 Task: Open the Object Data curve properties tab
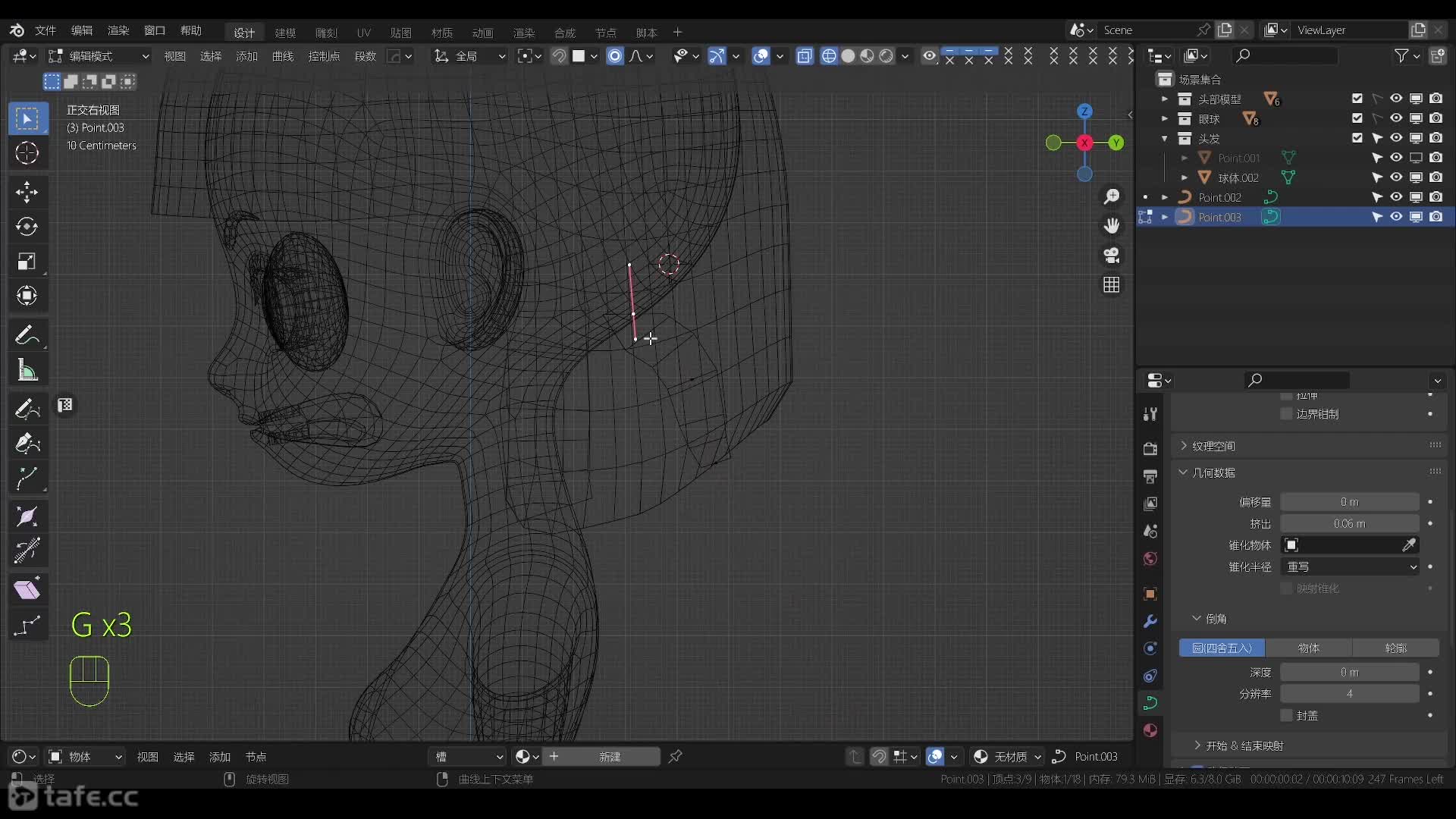point(1150,703)
